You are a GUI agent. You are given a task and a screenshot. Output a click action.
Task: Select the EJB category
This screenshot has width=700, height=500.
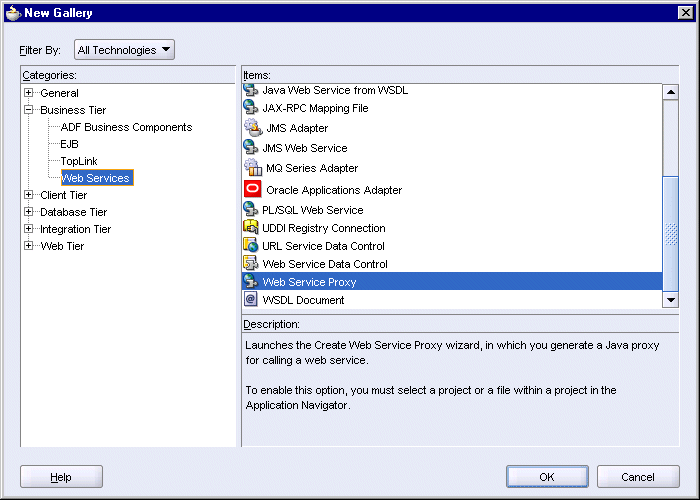pos(70,144)
